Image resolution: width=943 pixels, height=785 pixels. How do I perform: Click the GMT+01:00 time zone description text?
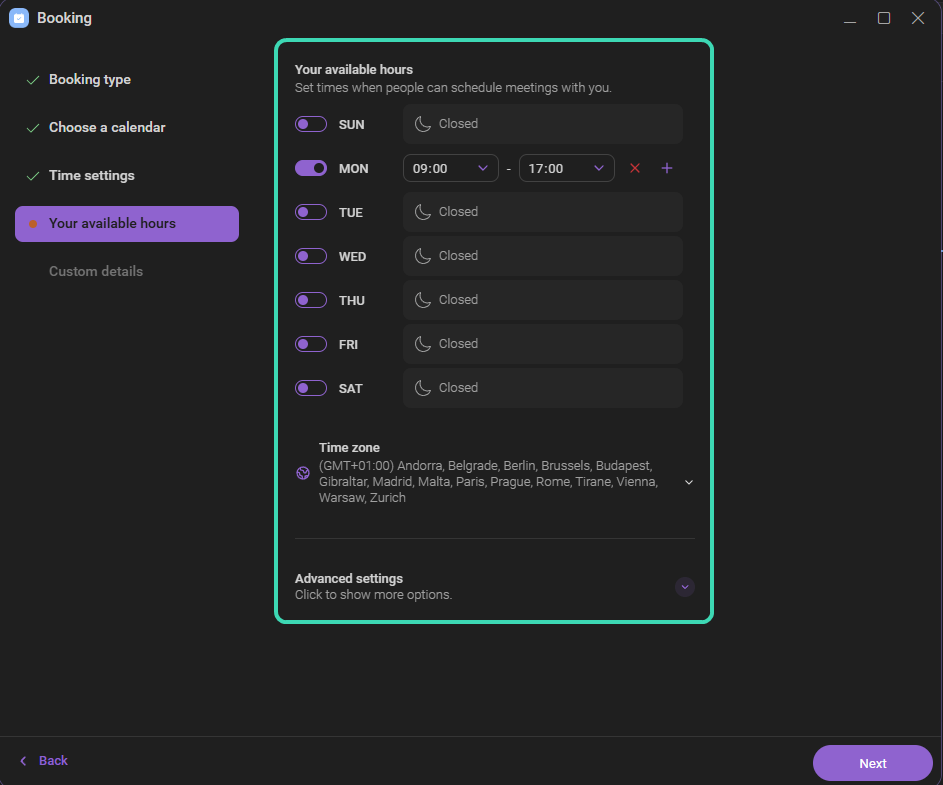coord(488,482)
